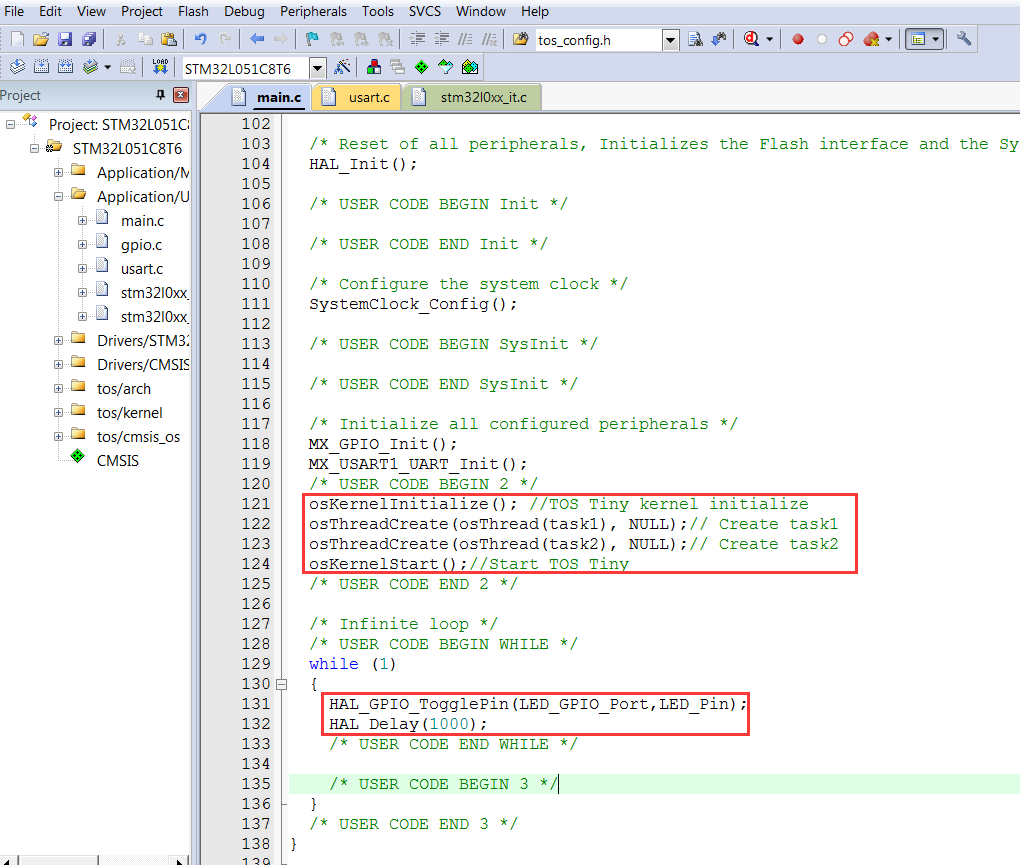Collapse the code block at line 130
This screenshot has width=1020, height=865.
pos(282,684)
